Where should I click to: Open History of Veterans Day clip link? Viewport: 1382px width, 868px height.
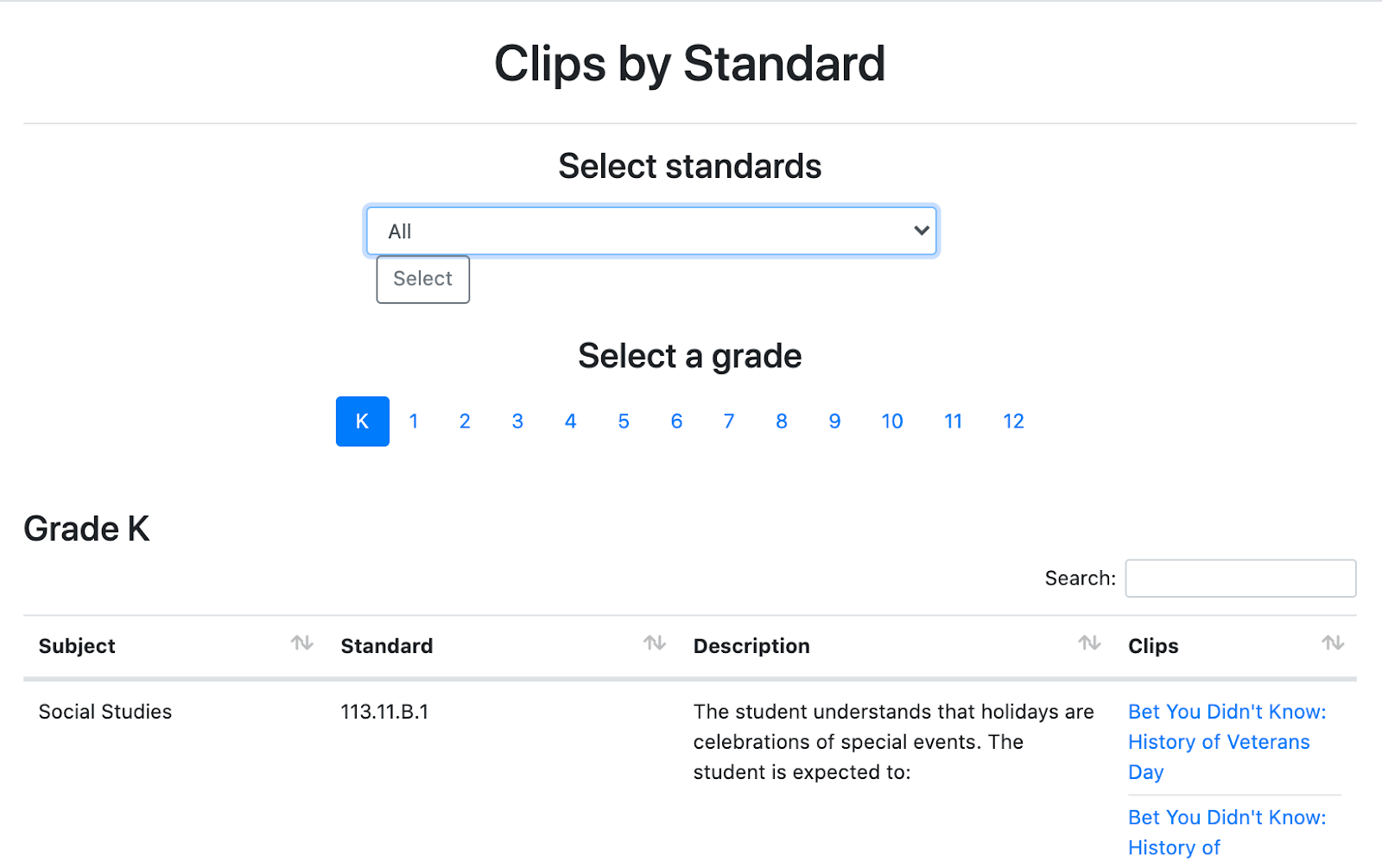[x=1219, y=741]
